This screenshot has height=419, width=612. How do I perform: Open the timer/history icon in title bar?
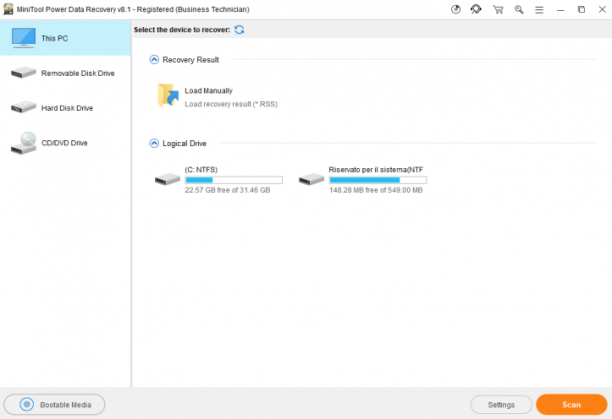455,9
